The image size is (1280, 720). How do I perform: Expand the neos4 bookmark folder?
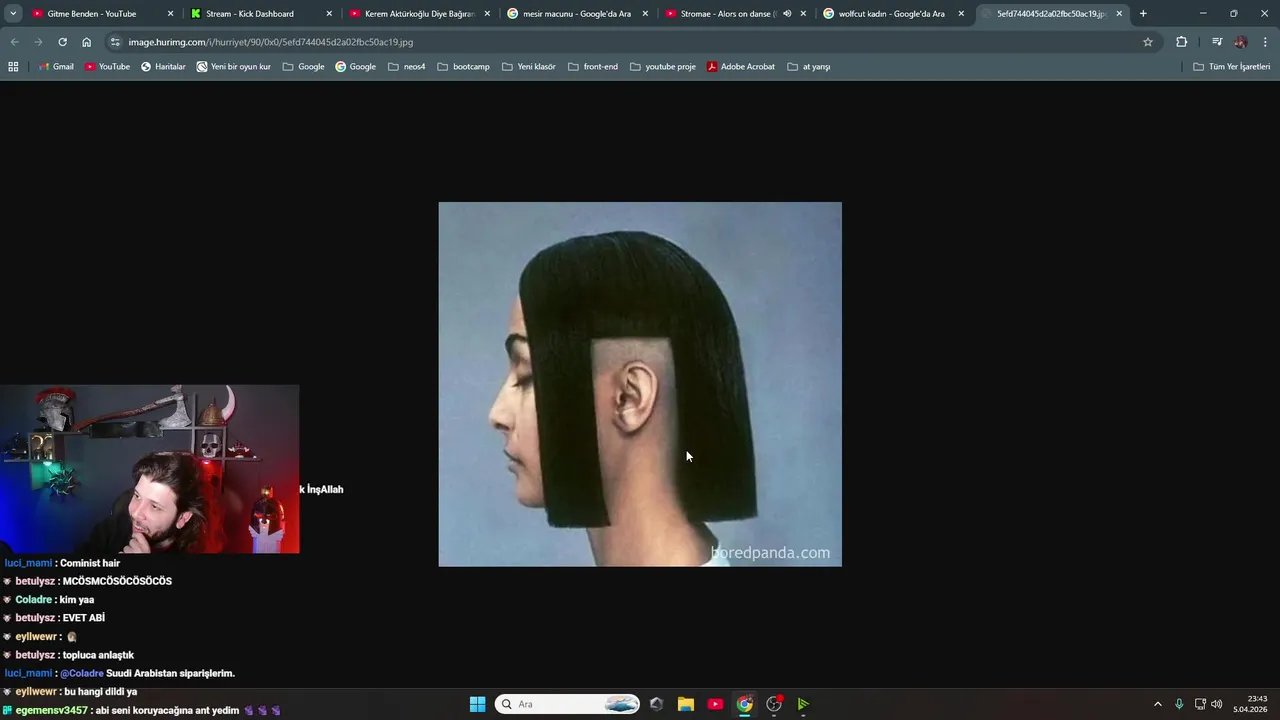coord(406,67)
